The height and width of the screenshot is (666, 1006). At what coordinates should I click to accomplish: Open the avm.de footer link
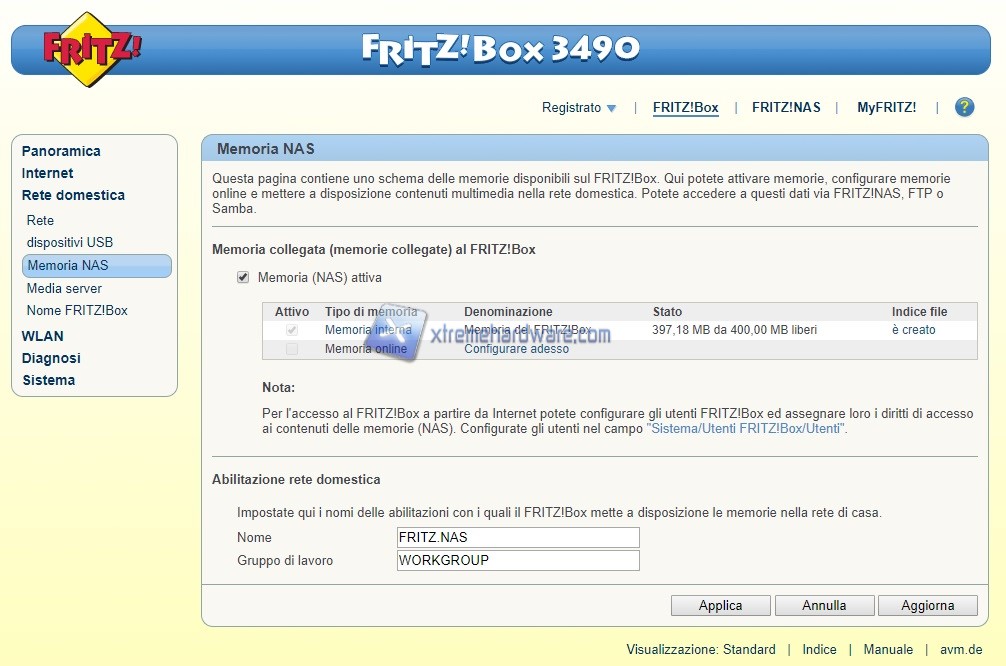pyautogui.click(x=961, y=649)
